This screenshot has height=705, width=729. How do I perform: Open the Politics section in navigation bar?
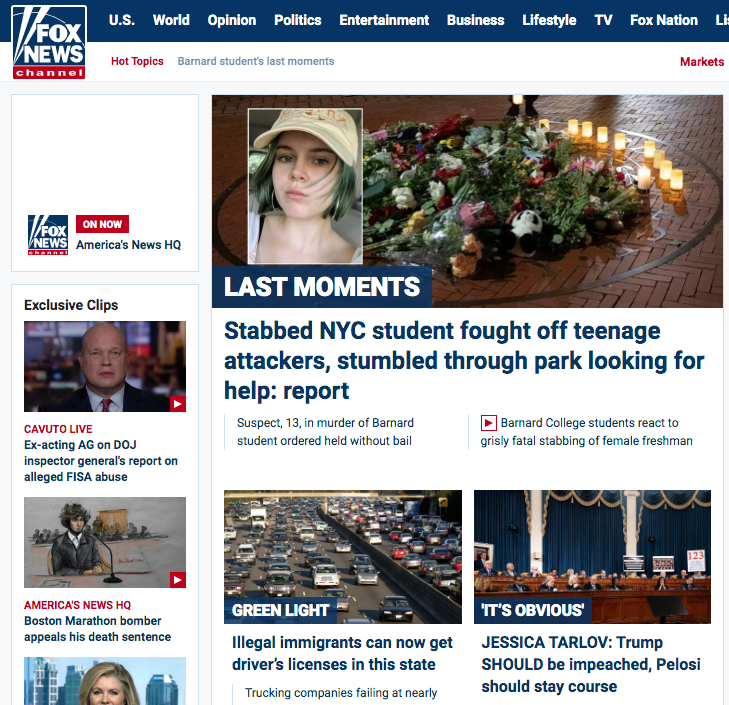298,20
